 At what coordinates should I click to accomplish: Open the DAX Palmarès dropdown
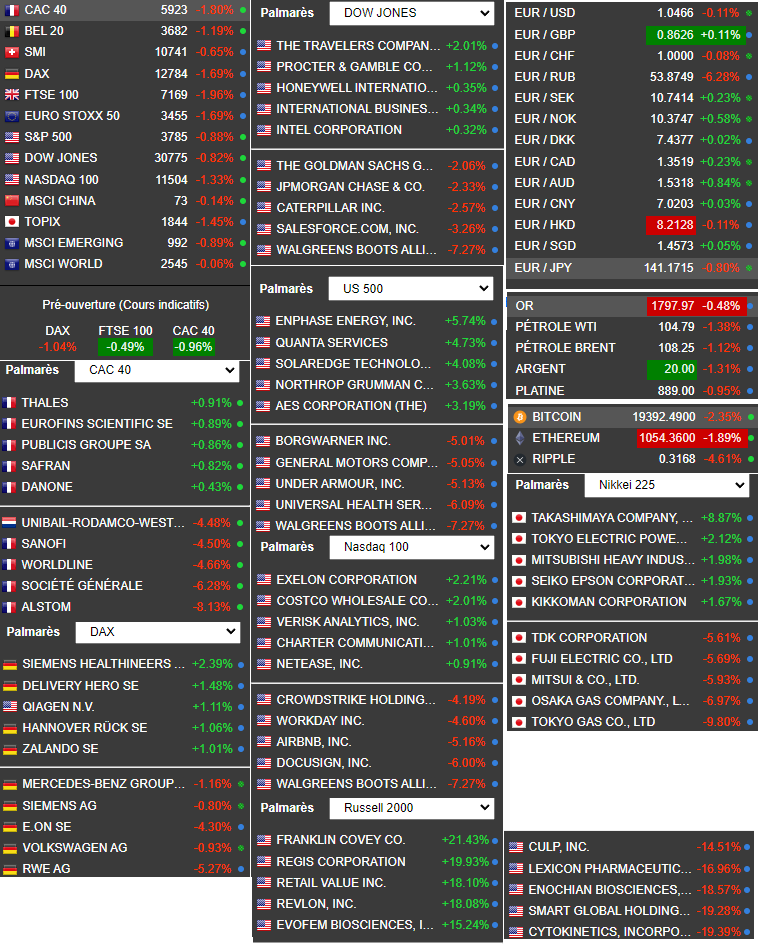click(157, 632)
